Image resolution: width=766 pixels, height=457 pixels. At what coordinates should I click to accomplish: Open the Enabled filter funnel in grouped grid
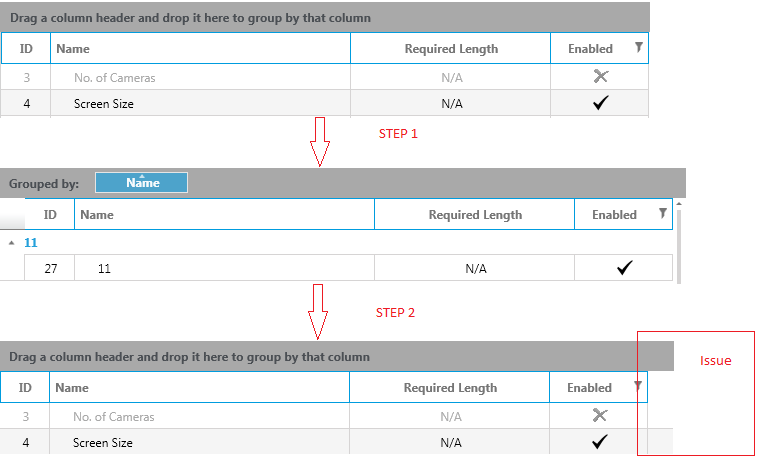[x=663, y=213]
